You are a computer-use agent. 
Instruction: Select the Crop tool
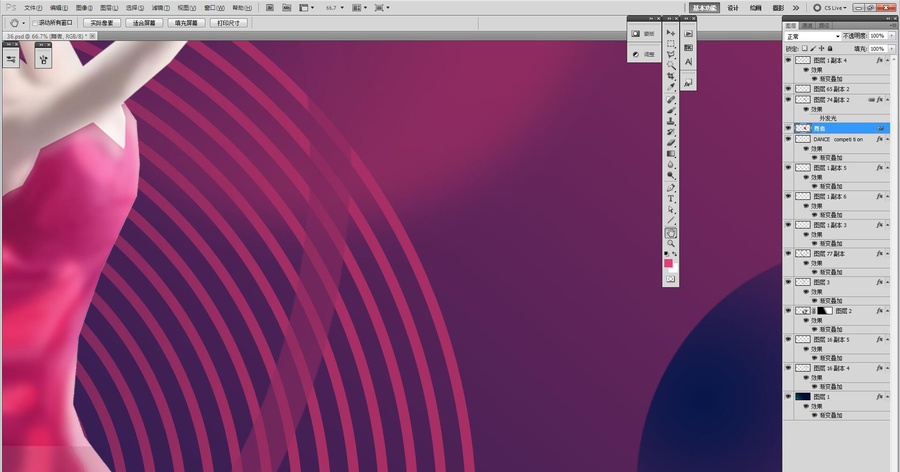670,76
